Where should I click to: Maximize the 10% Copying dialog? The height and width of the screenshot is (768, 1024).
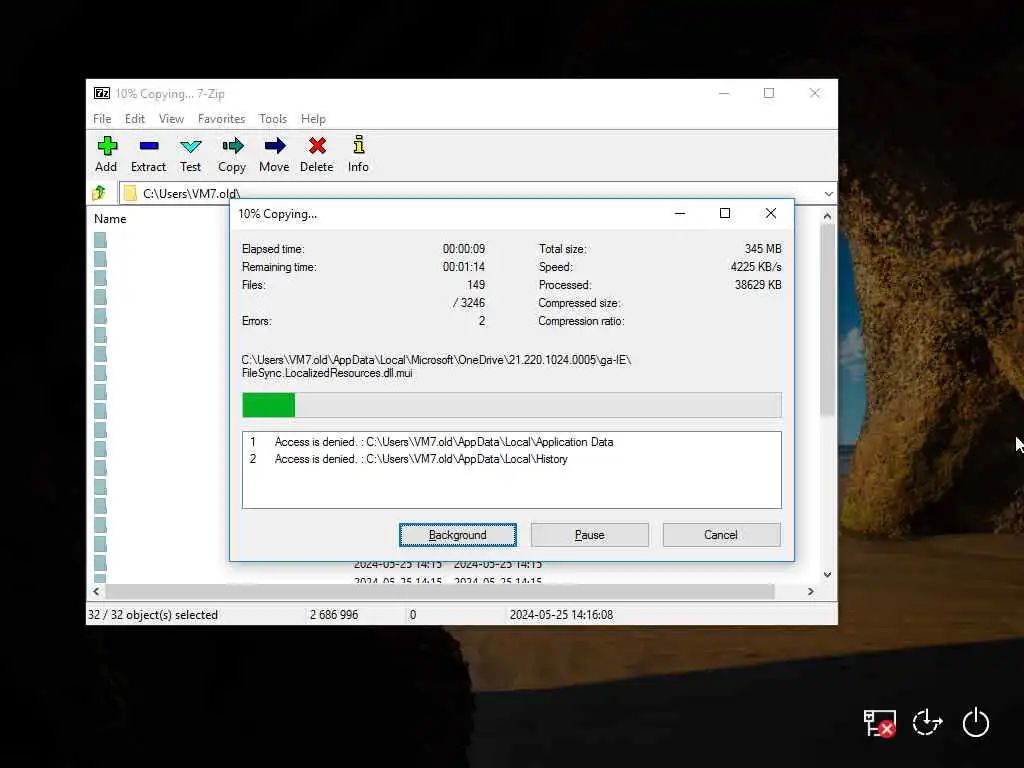point(725,214)
